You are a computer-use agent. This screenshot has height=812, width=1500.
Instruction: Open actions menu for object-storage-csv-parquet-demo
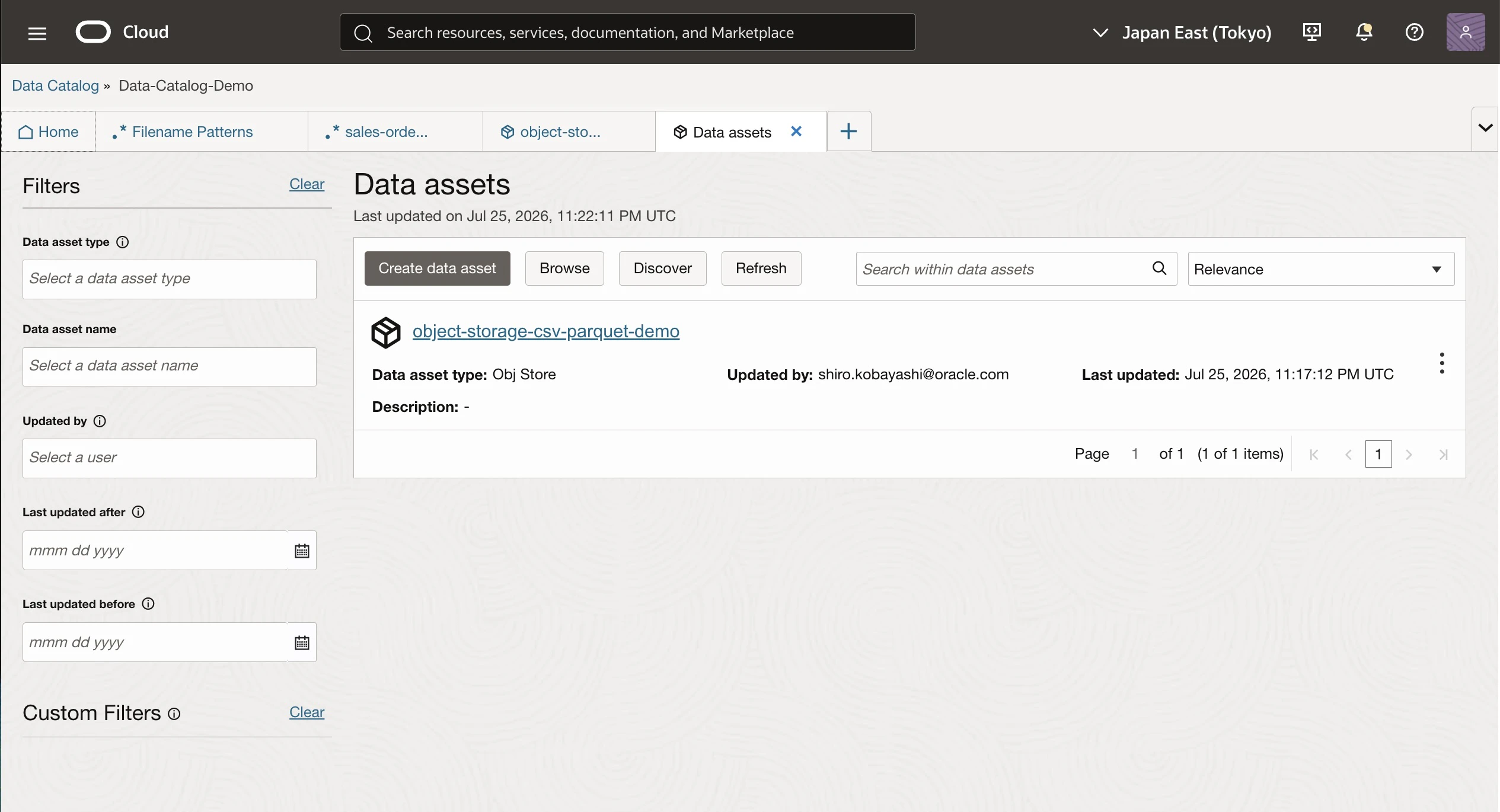tap(1442, 363)
